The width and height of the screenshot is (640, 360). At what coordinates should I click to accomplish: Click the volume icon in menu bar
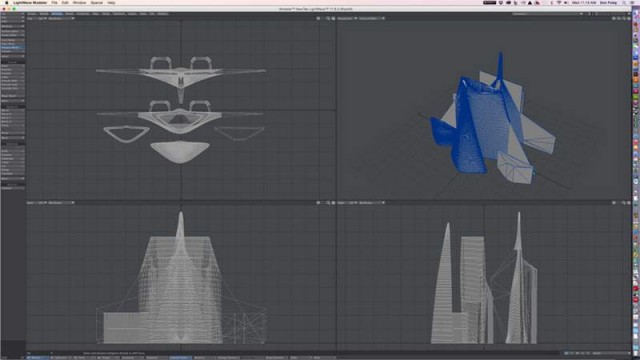click(566, 2)
